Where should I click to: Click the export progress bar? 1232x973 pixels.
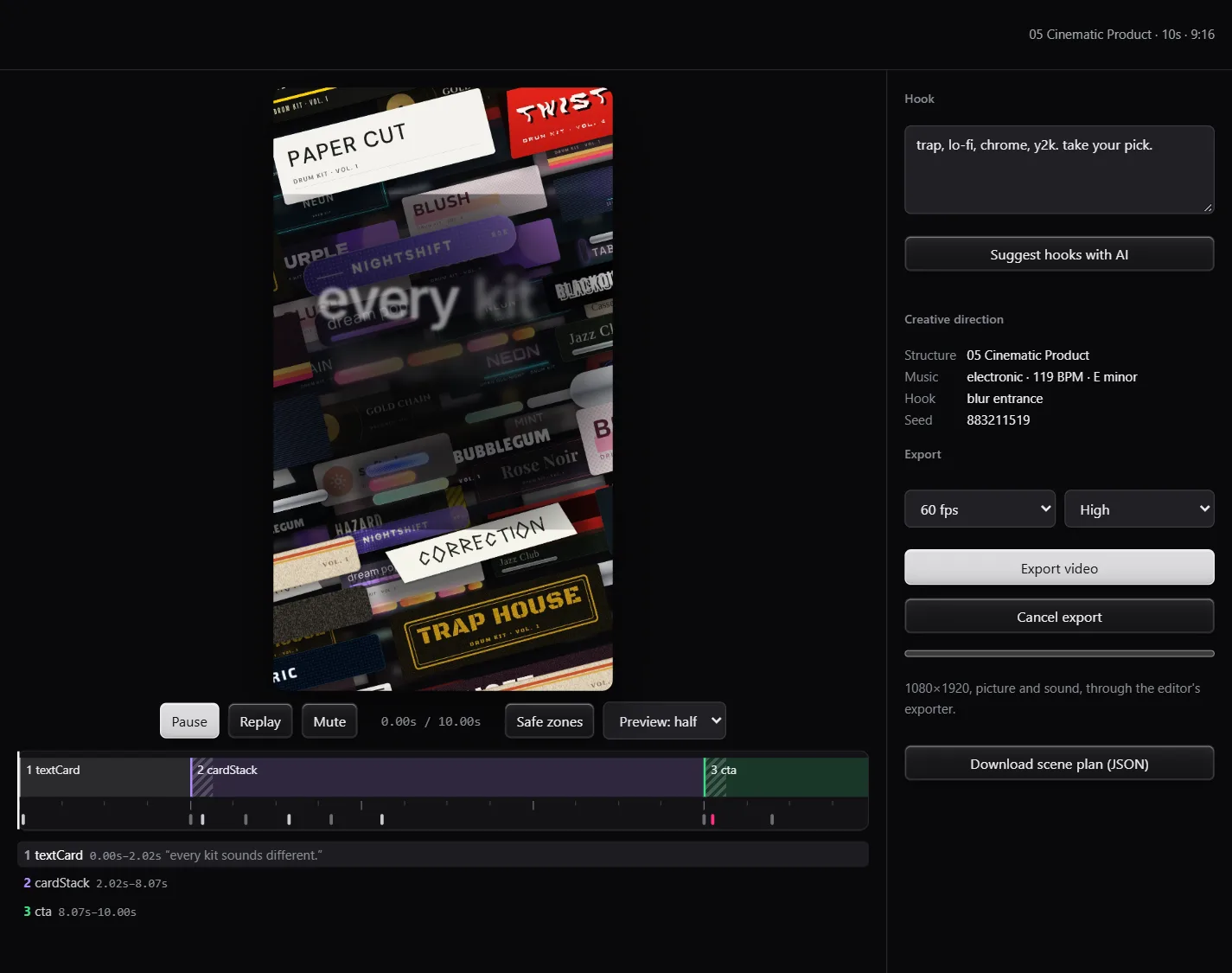(1059, 654)
